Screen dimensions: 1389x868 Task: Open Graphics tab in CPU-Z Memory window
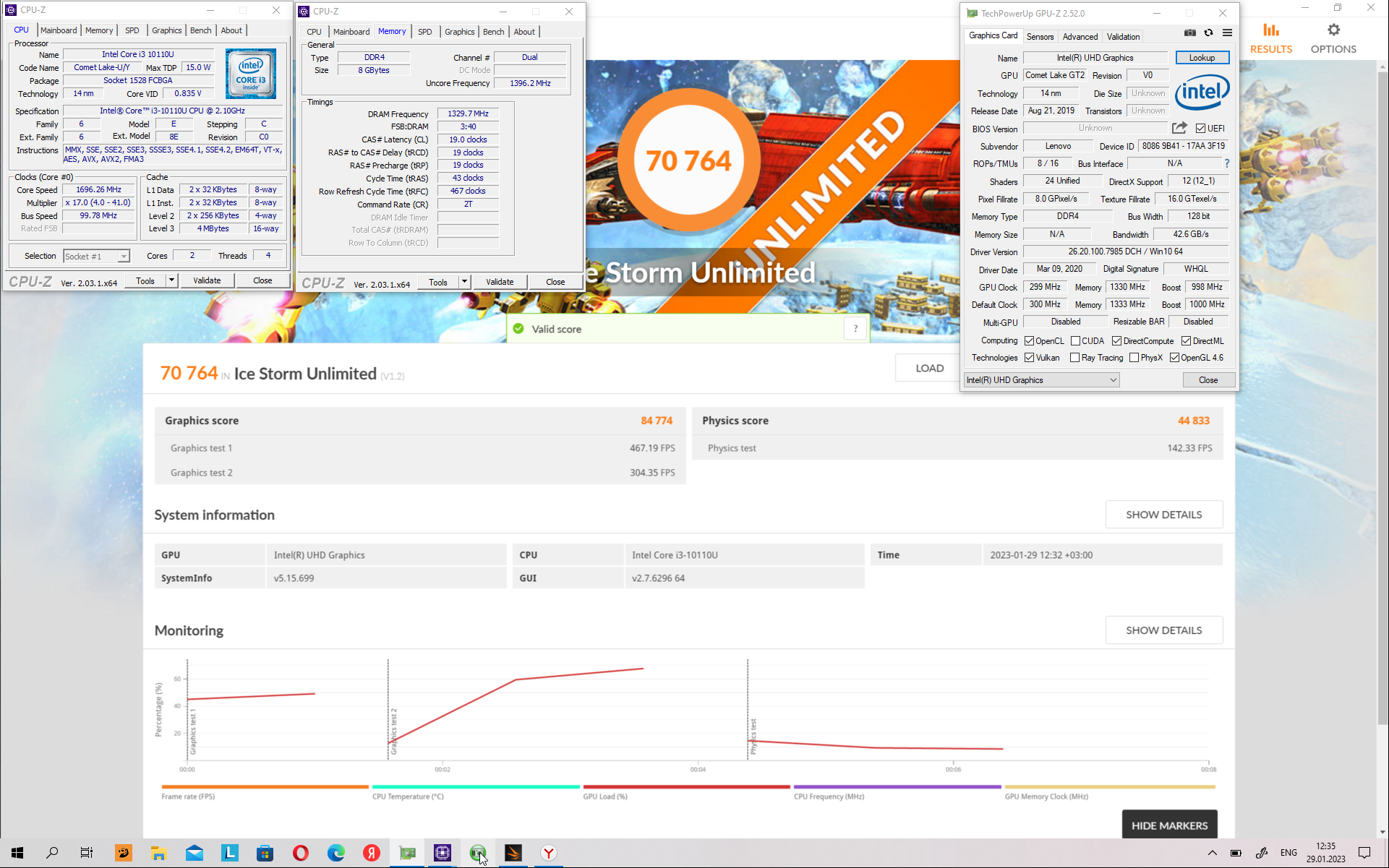(x=459, y=32)
